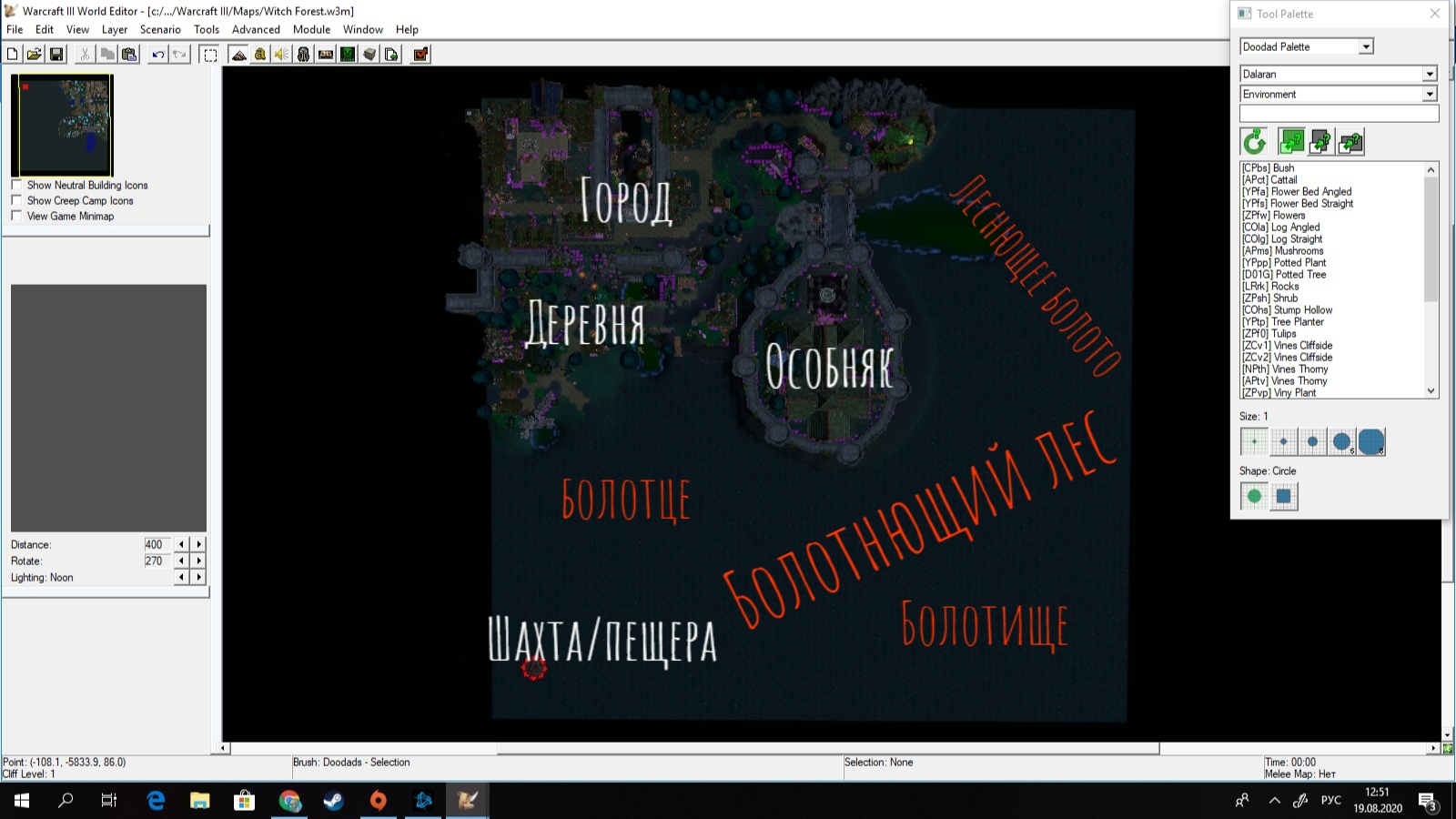This screenshot has width=1456, height=819.
Task: Click the Redo arrow icon in the toolbar
Action: (180, 55)
